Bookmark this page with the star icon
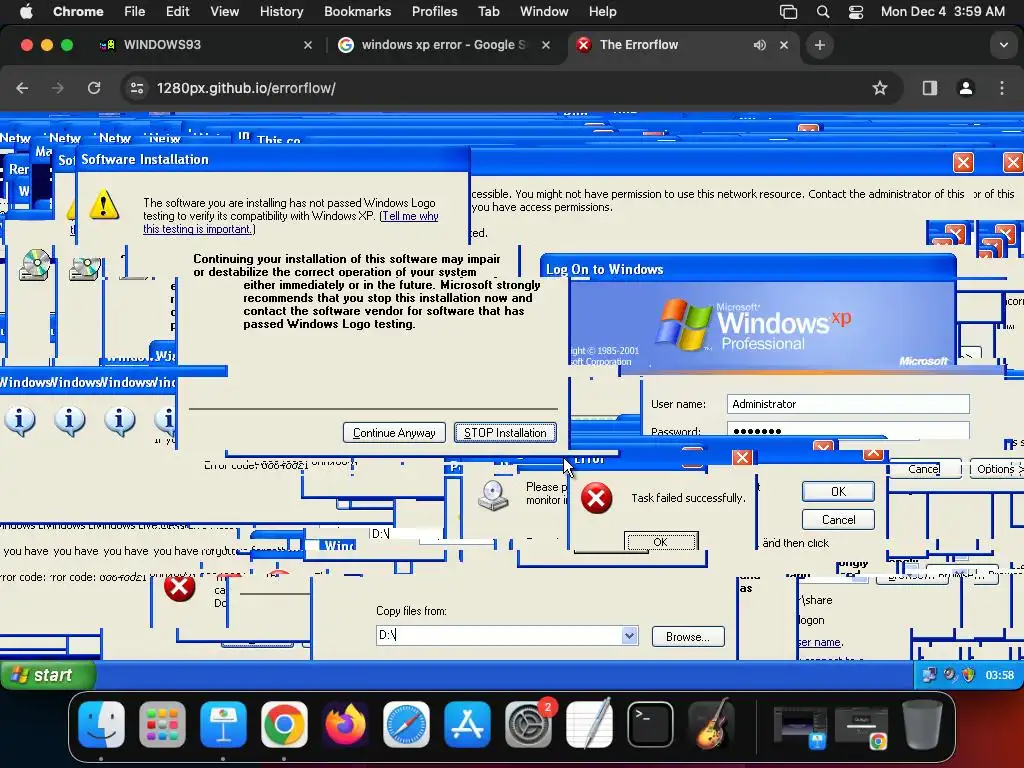This screenshot has height=768, width=1024. (x=880, y=88)
